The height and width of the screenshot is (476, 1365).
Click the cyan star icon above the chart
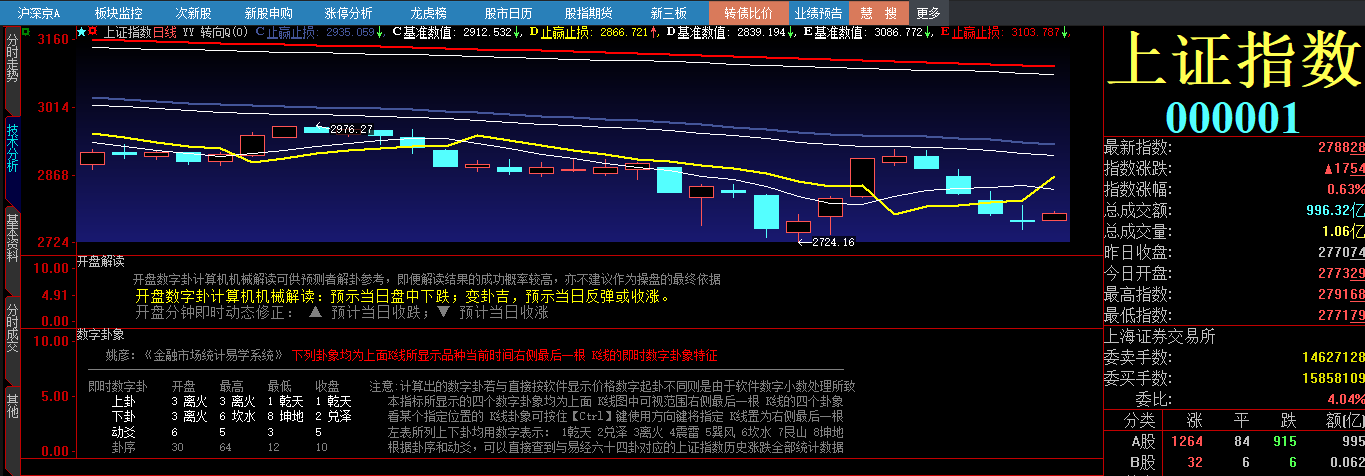(81, 32)
